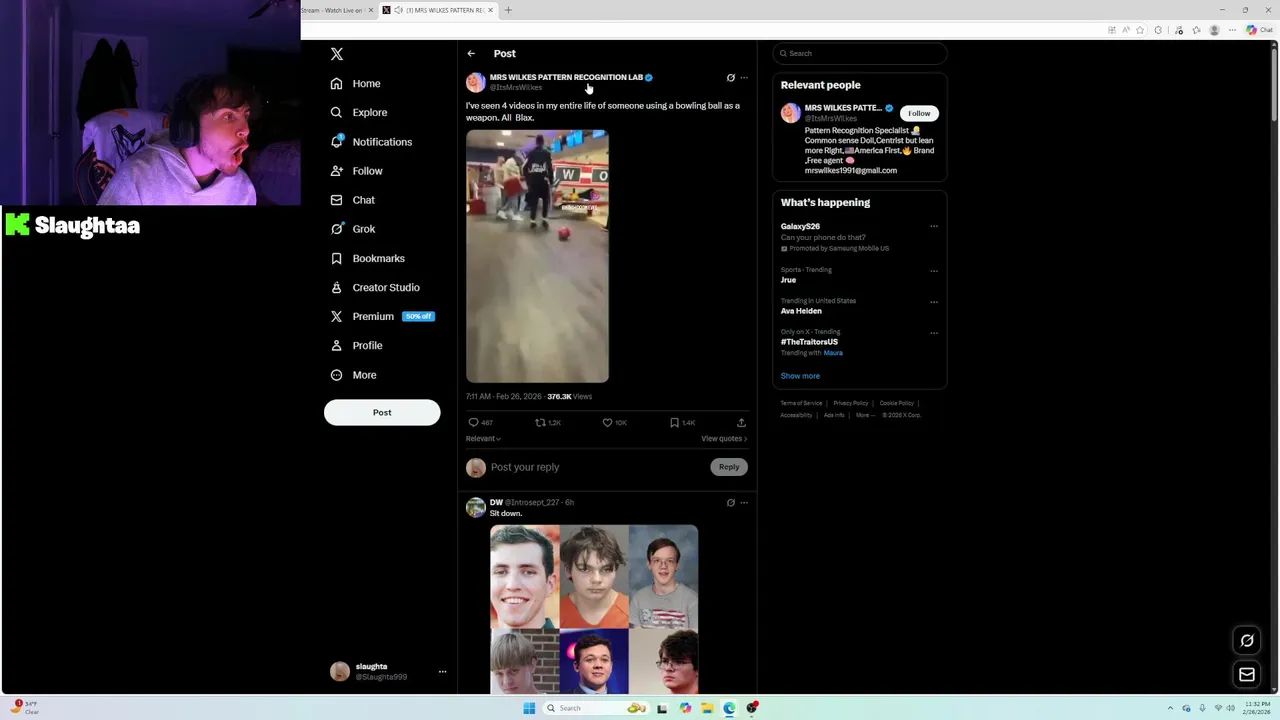Image resolution: width=1280 pixels, height=720 pixels.
Task: Open File Explorer from taskbar
Action: click(707, 708)
